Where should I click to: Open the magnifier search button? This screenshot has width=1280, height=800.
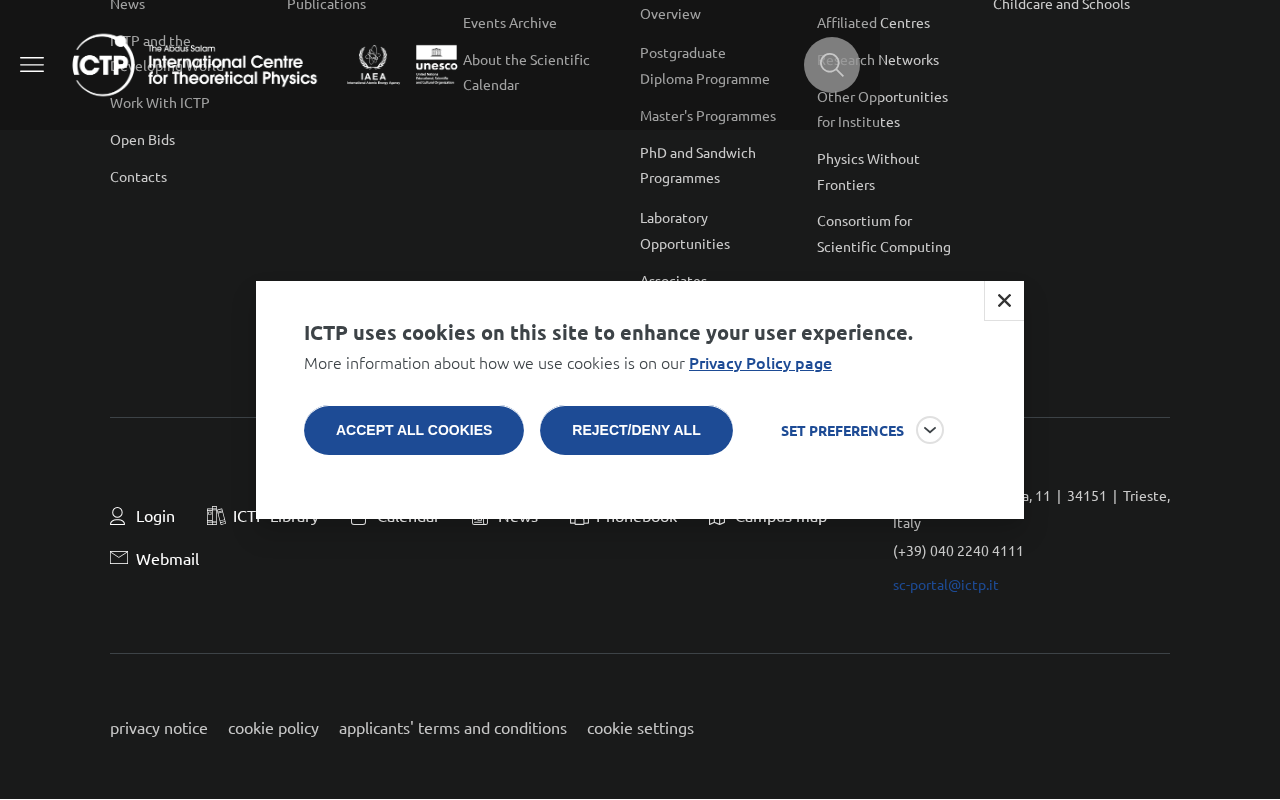832,65
